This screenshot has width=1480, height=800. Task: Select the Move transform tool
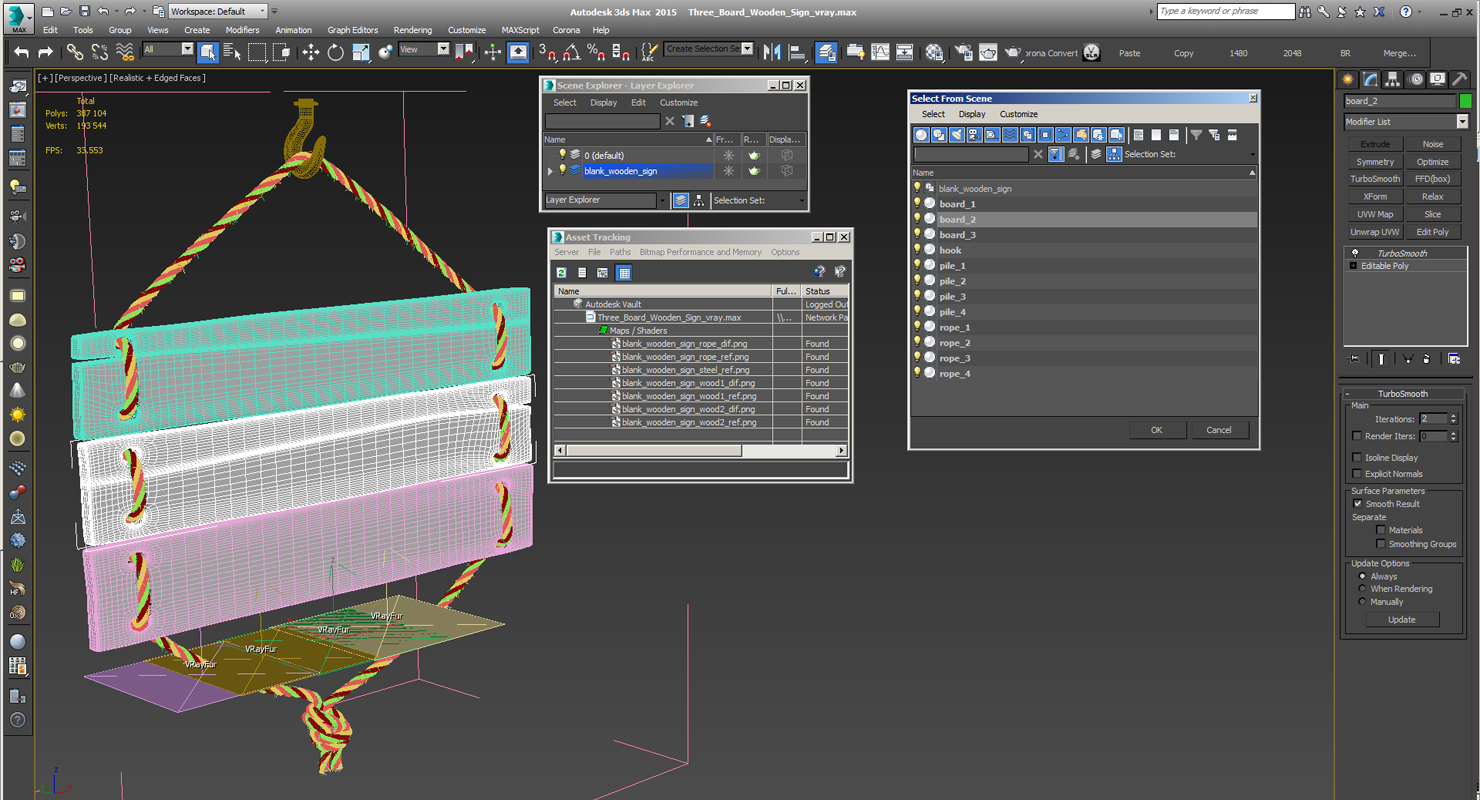click(x=310, y=52)
